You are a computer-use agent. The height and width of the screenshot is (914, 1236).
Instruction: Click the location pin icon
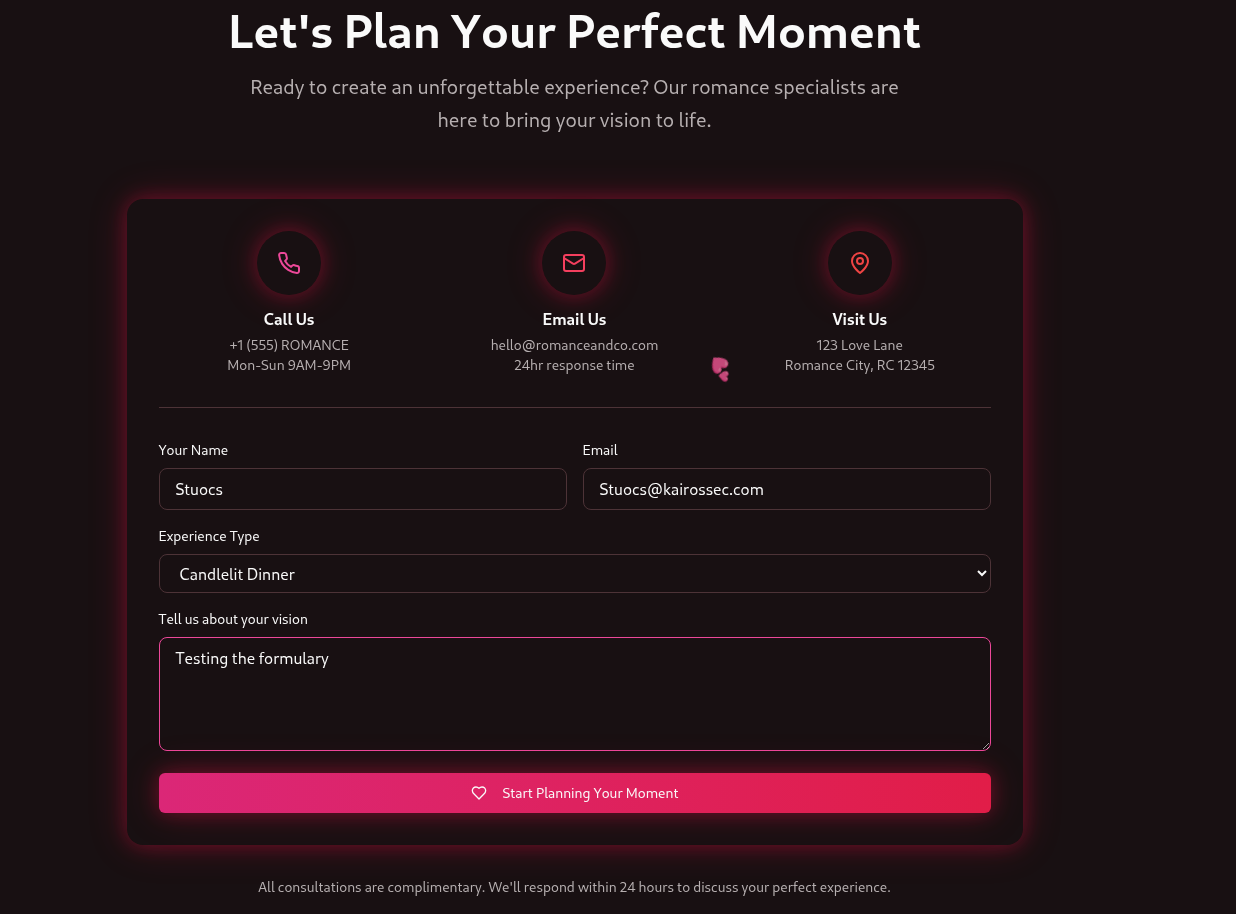(859, 263)
